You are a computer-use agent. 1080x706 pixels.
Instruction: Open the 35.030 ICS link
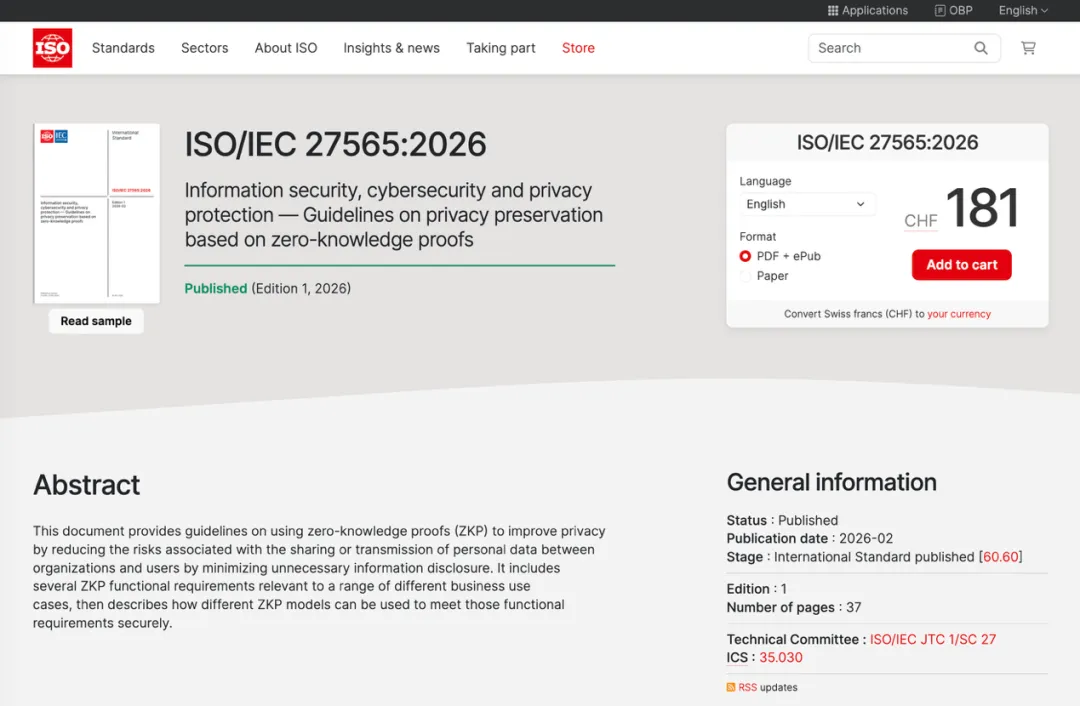click(x=780, y=657)
